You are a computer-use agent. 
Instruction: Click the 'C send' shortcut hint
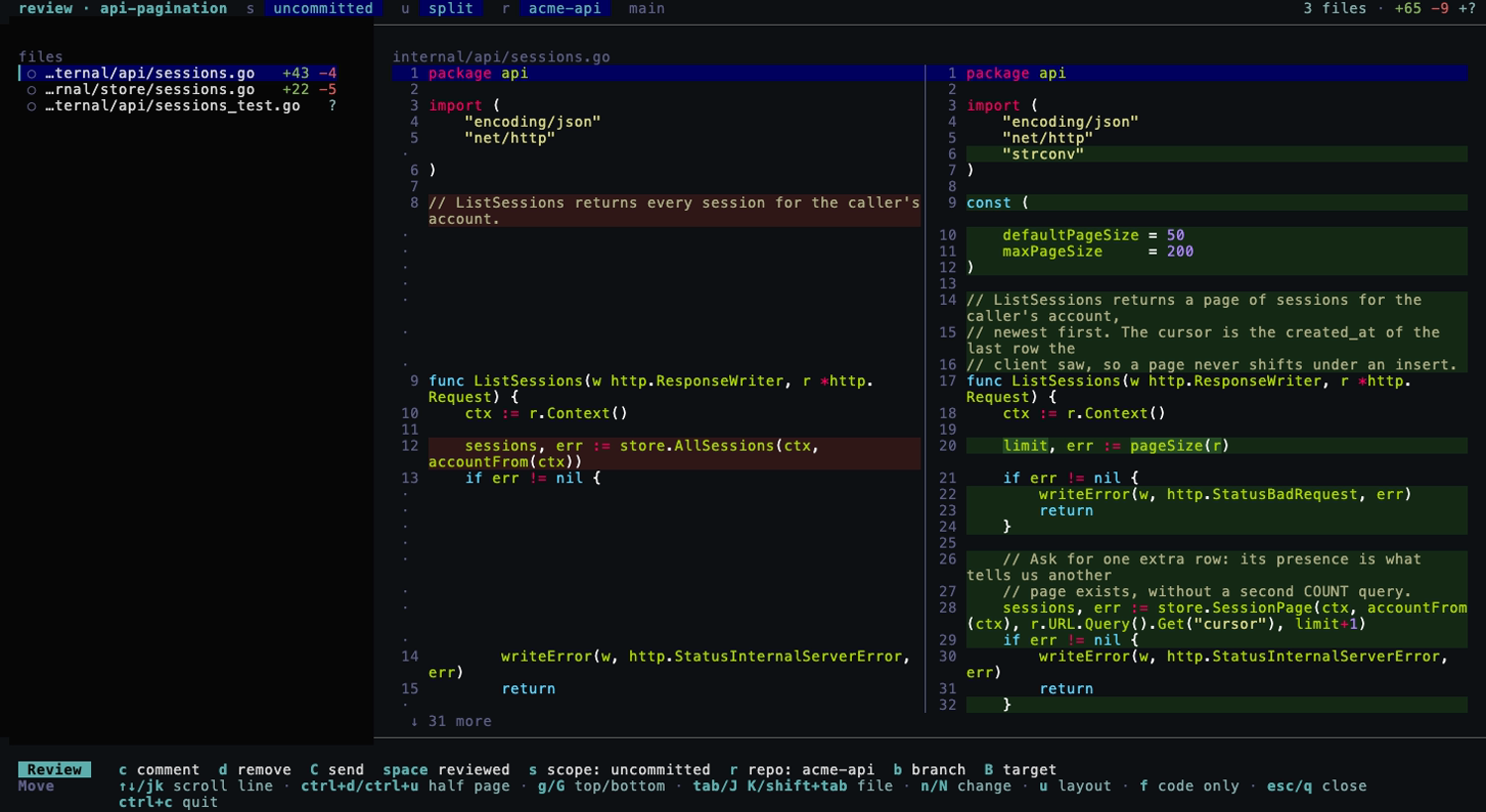click(337, 769)
